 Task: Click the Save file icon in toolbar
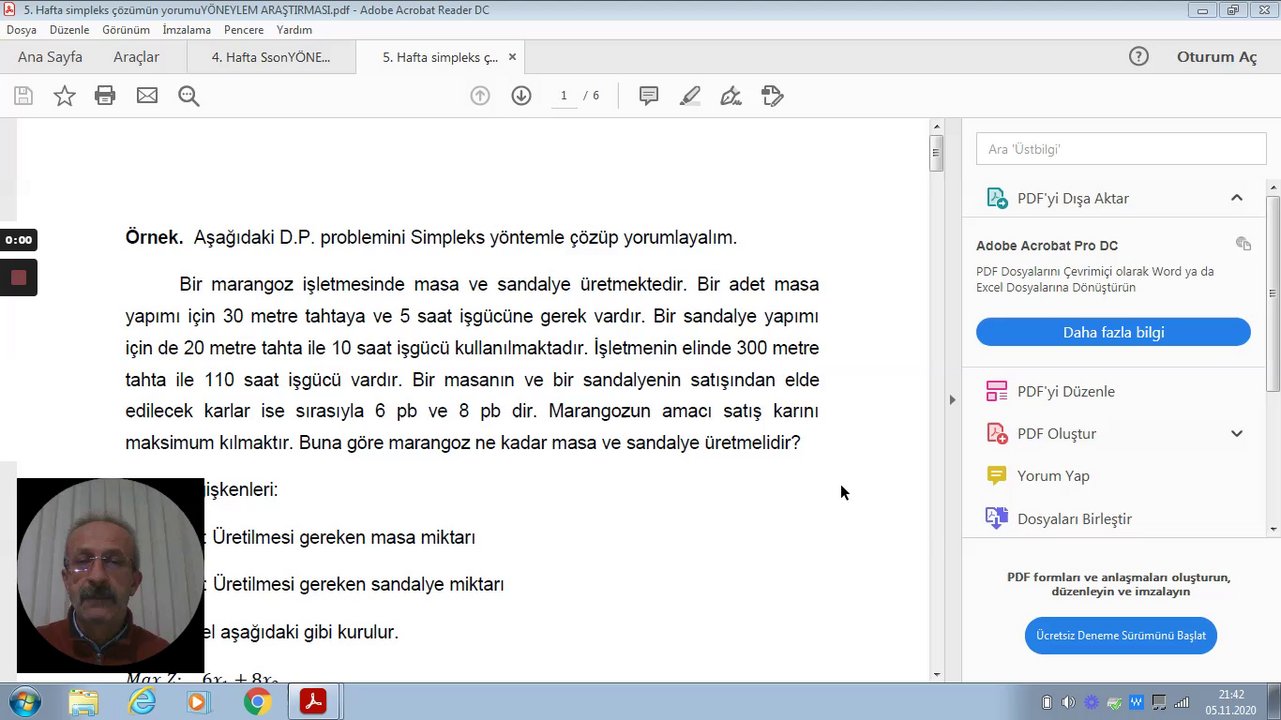coord(23,96)
